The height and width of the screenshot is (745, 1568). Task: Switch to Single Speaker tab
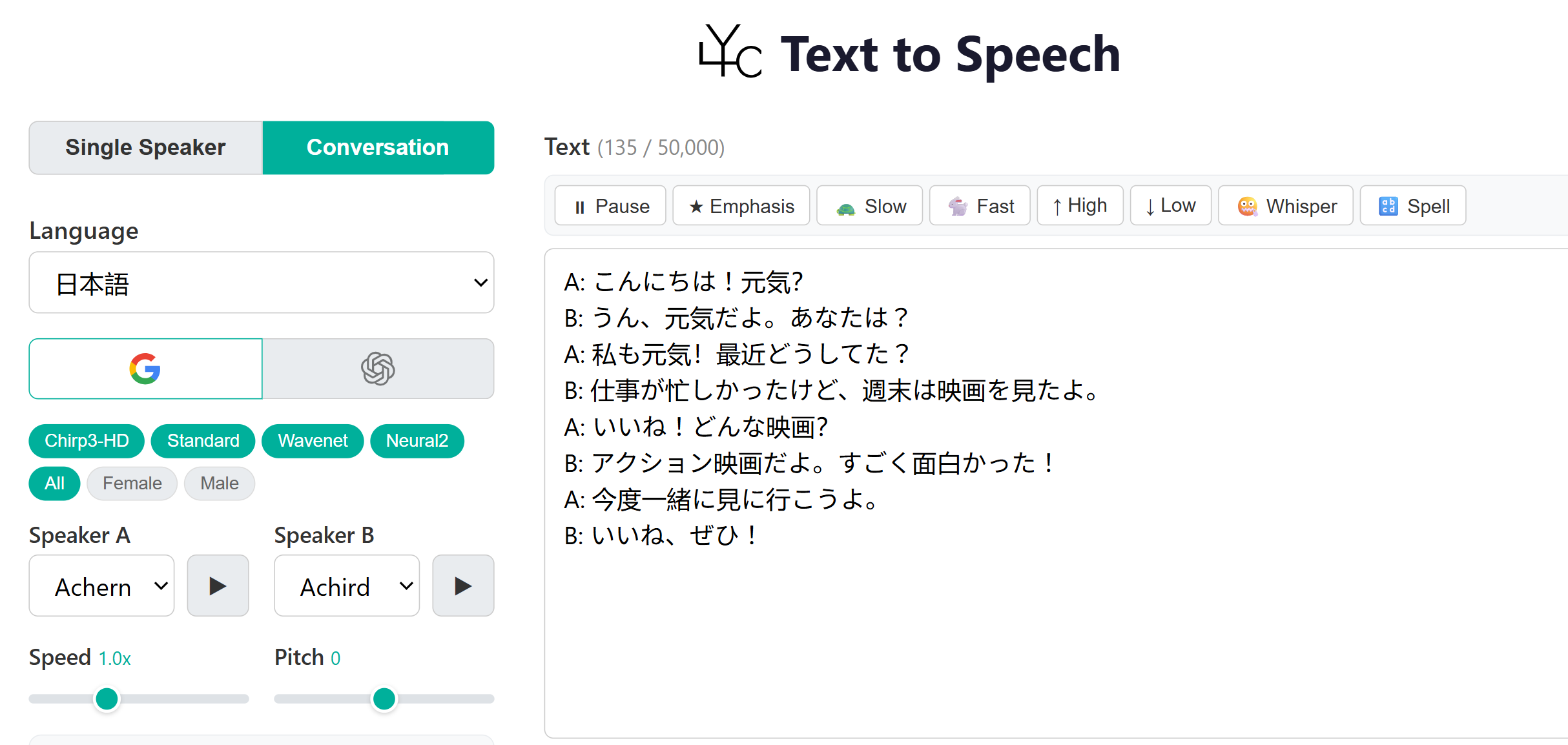[x=146, y=147]
